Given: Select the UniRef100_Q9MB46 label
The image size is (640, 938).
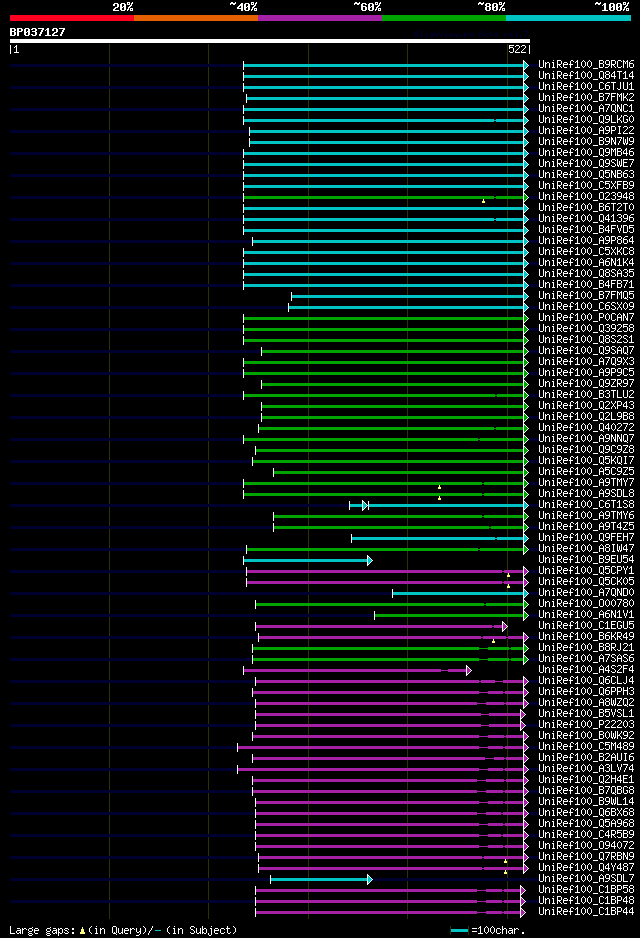Looking at the screenshot, I should point(586,153).
